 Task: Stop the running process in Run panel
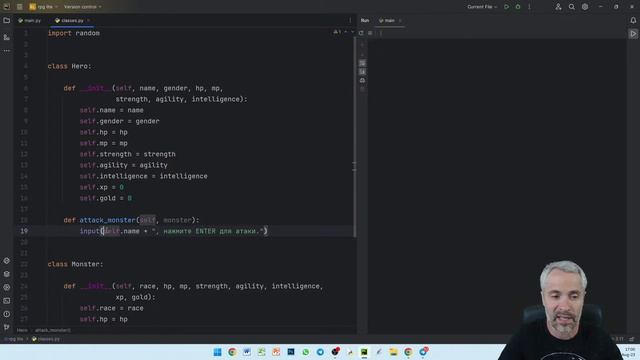[x=370, y=33]
